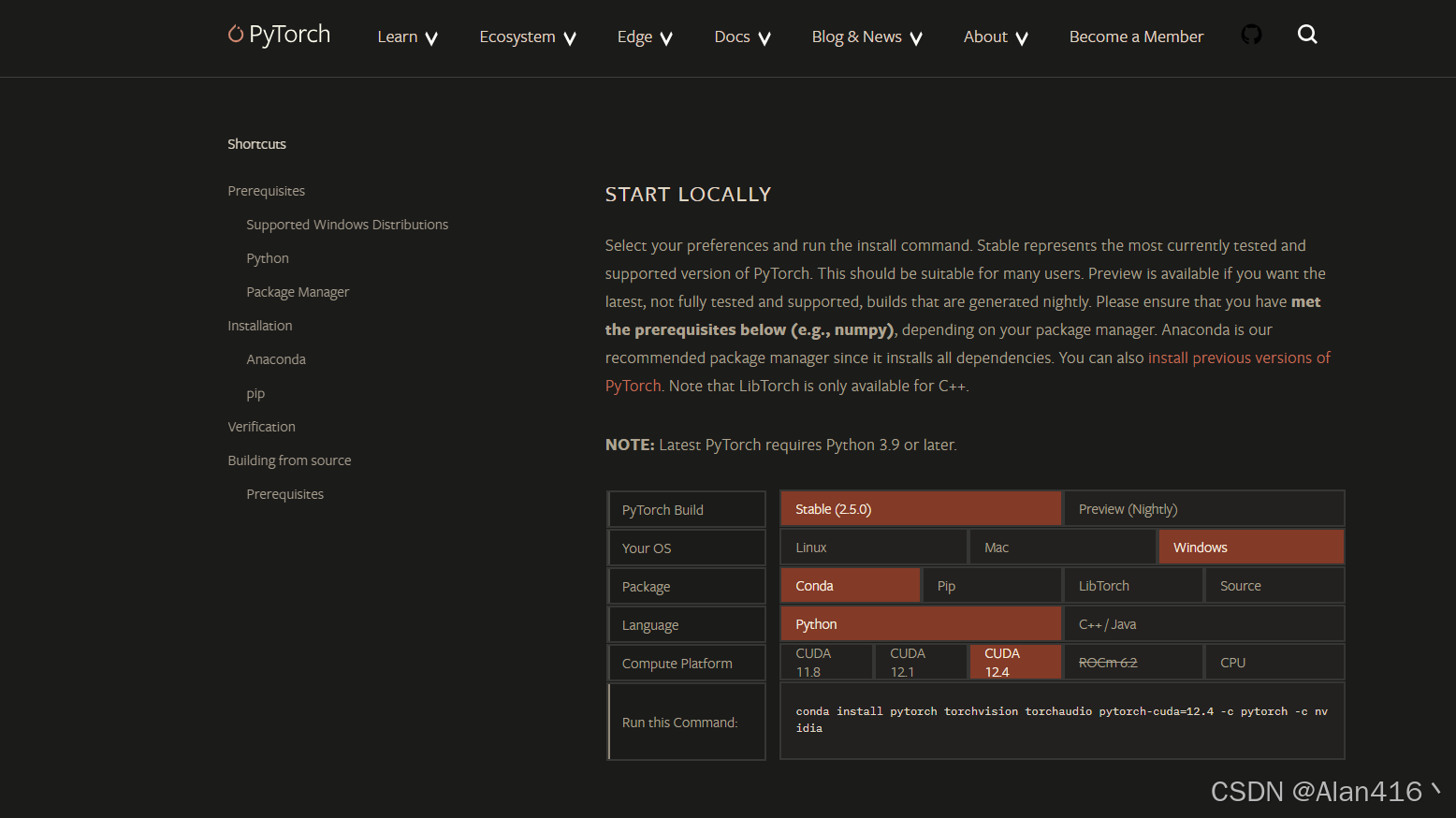Choose Linux as your OS

(x=874, y=548)
